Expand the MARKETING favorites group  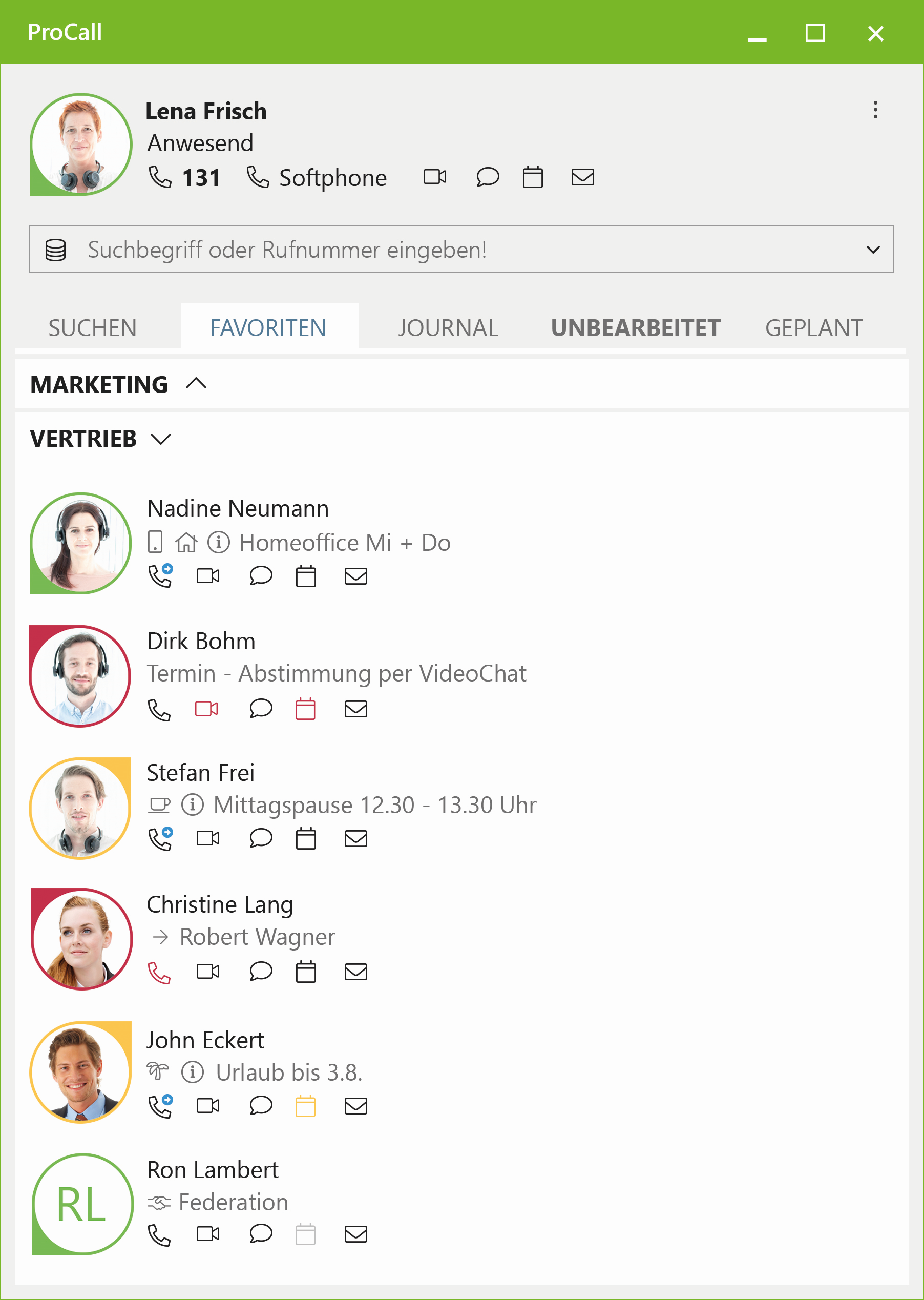click(x=196, y=384)
